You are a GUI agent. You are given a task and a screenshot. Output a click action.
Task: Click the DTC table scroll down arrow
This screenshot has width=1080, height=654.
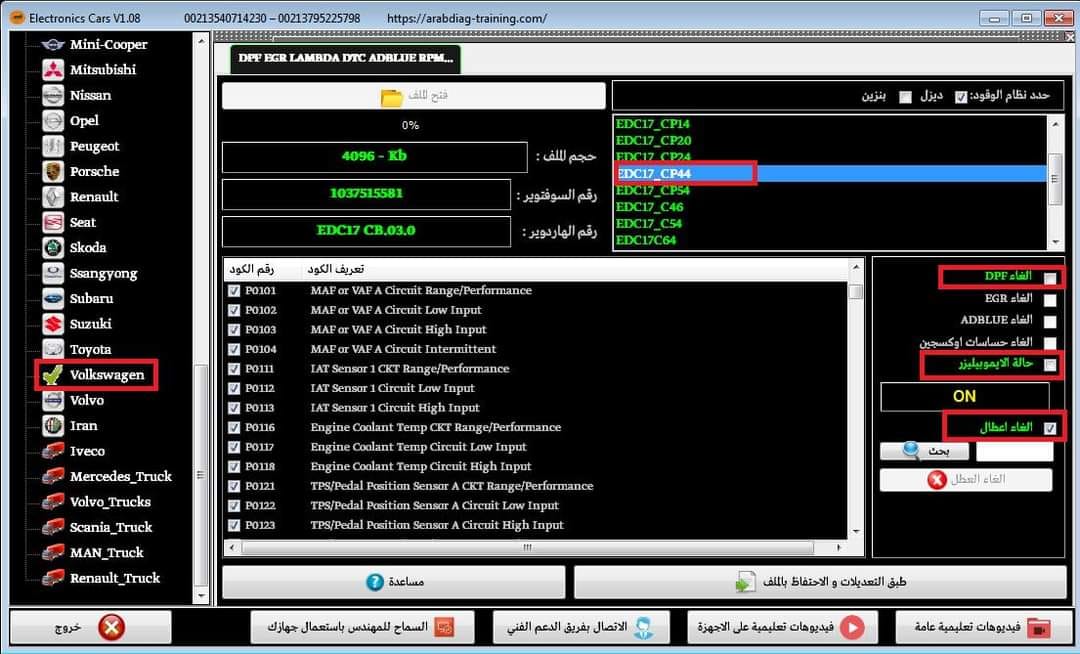[x=855, y=531]
